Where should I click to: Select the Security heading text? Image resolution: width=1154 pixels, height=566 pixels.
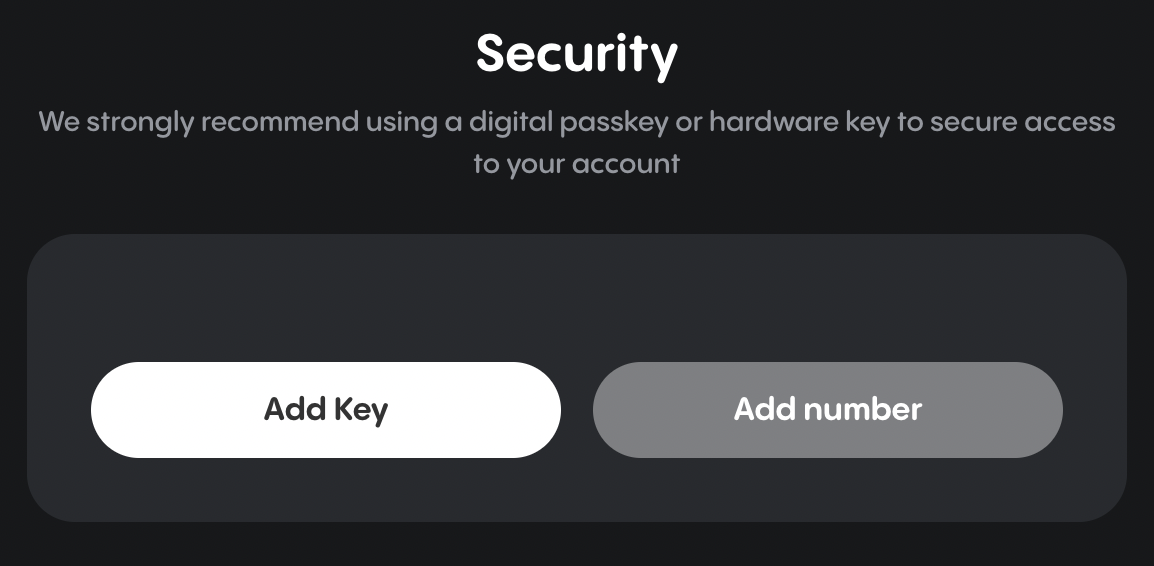click(x=576, y=55)
